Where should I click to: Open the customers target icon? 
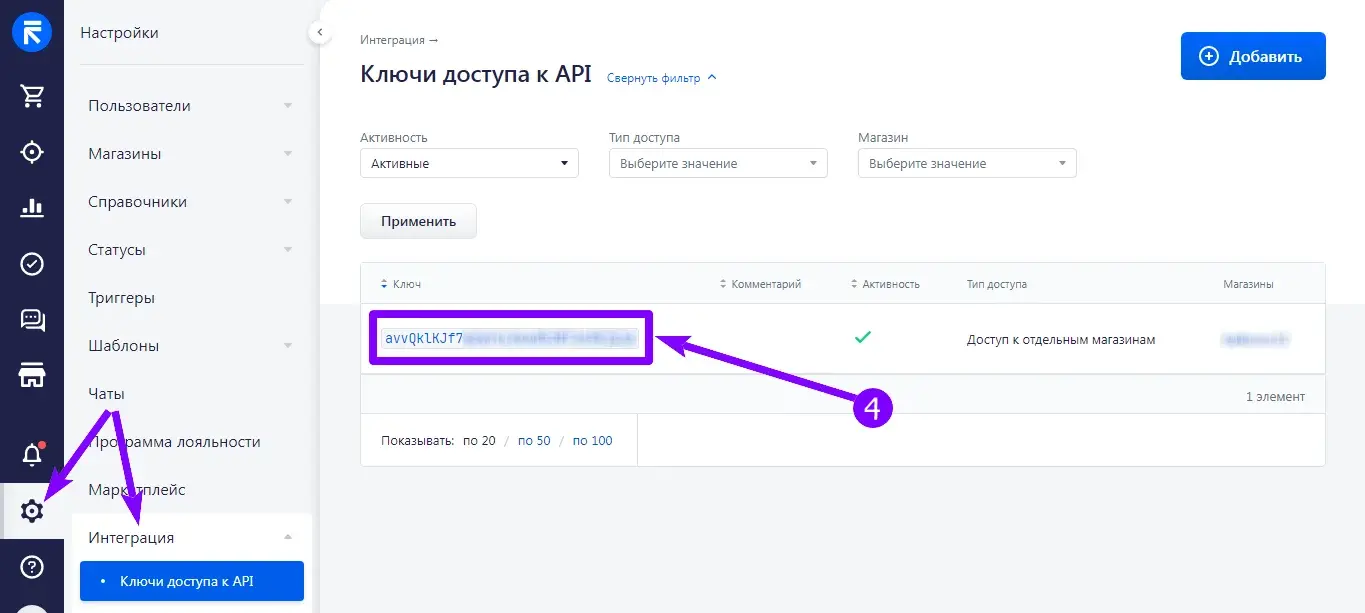click(32, 152)
